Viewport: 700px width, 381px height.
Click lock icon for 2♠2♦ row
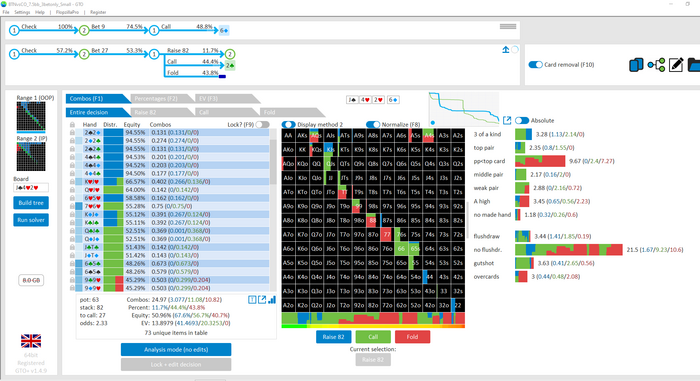pyautogui.click(x=72, y=133)
